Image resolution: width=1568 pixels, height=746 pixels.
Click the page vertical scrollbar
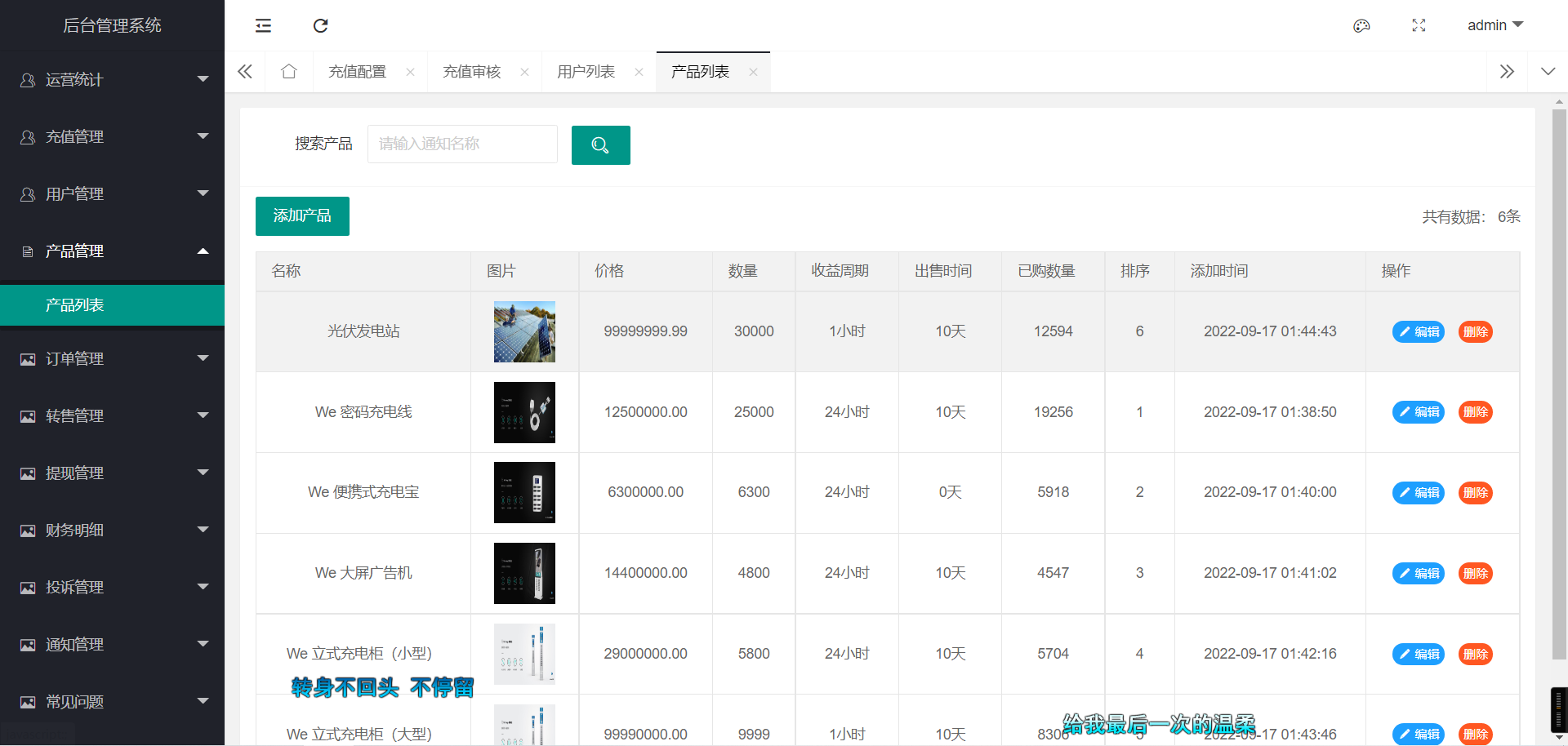coord(1559,384)
